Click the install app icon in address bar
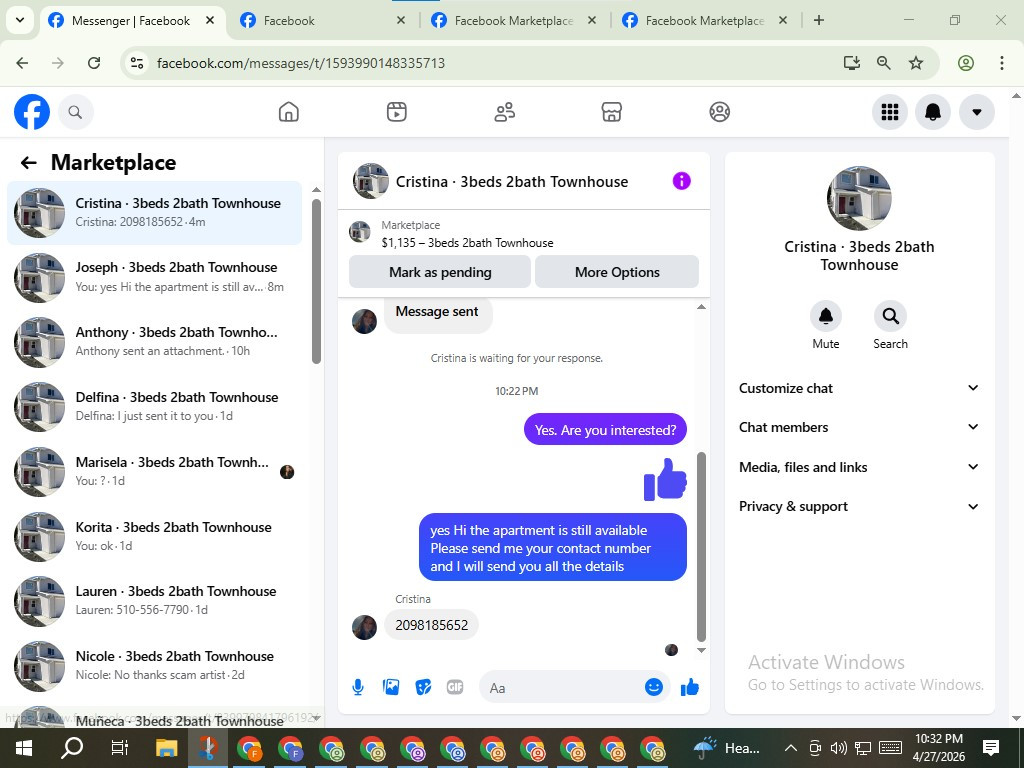 click(x=851, y=63)
